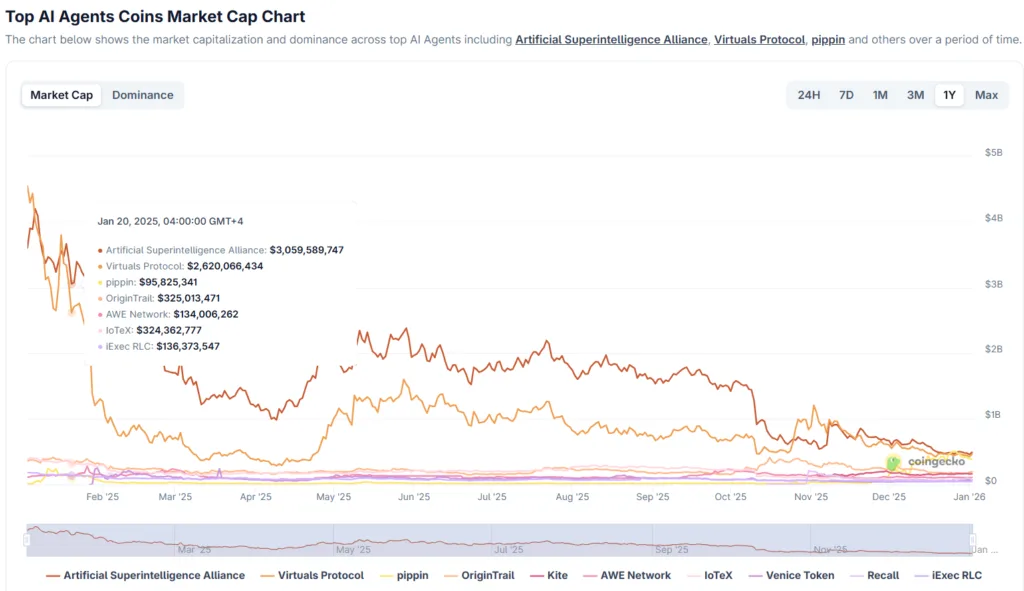Open the pippin link in the description
This screenshot has width=1024, height=591.
pyautogui.click(x=828, y=40)
